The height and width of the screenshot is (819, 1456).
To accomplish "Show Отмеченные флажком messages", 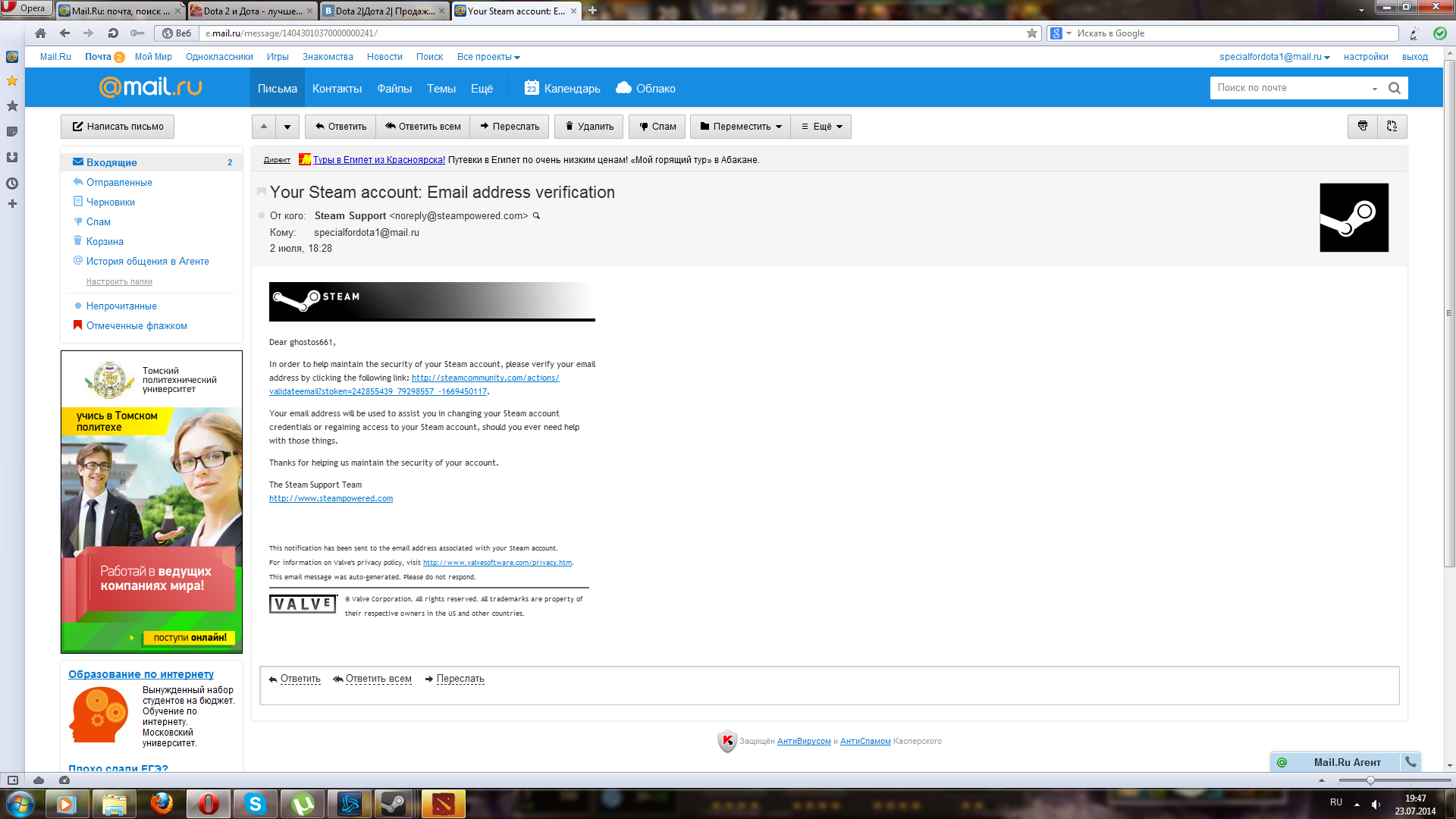I will tap(136, 325).
